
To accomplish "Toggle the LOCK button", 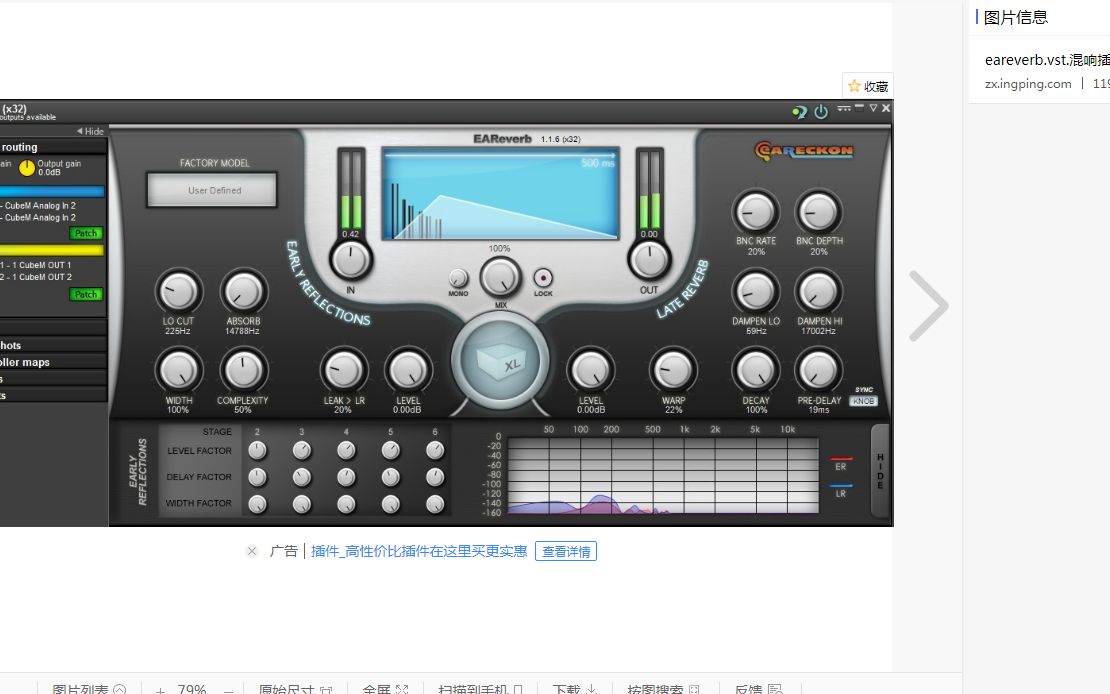I will point(543,278).
